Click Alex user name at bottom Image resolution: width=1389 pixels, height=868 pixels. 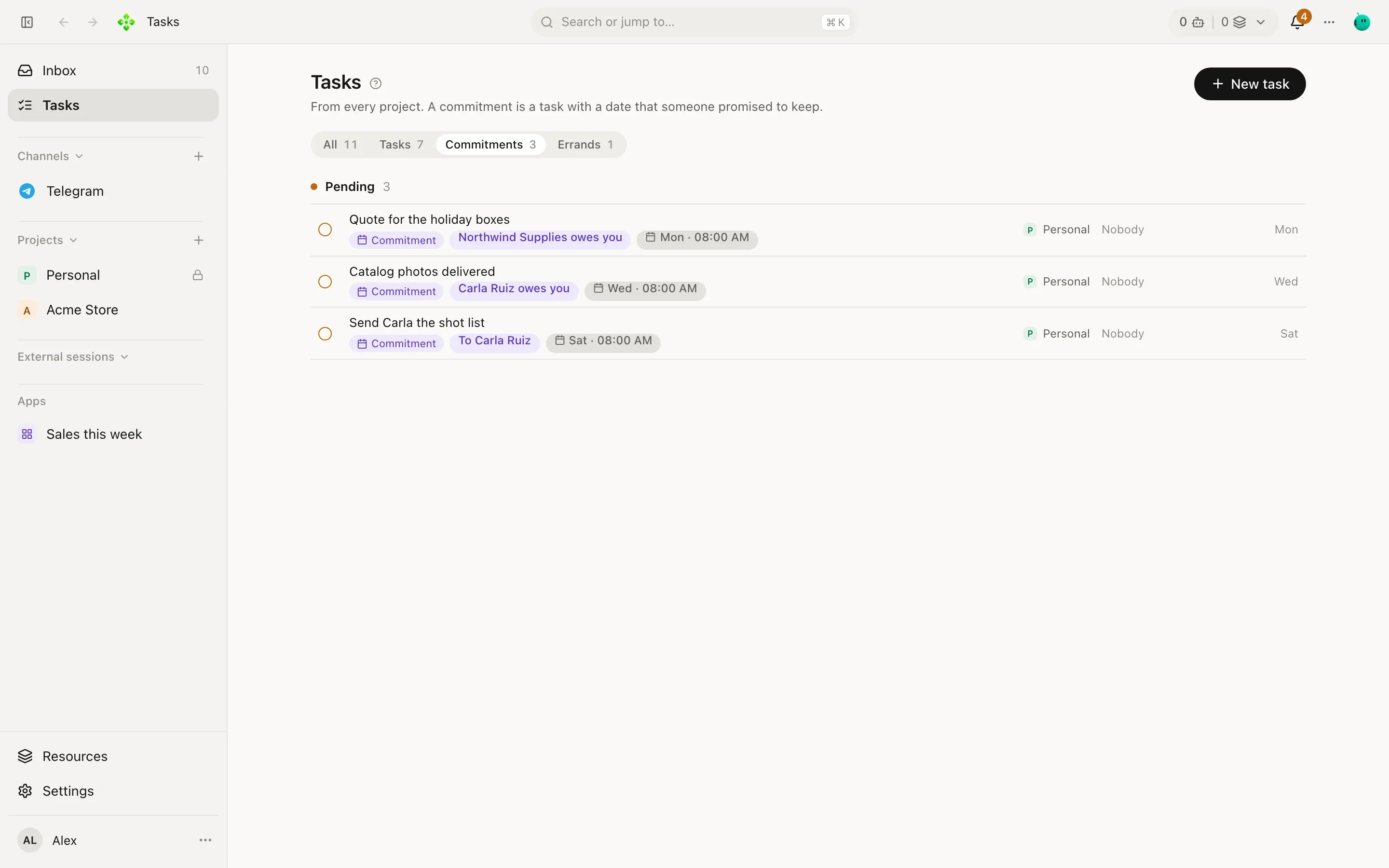pyautogui.click(x=64, y=840)
